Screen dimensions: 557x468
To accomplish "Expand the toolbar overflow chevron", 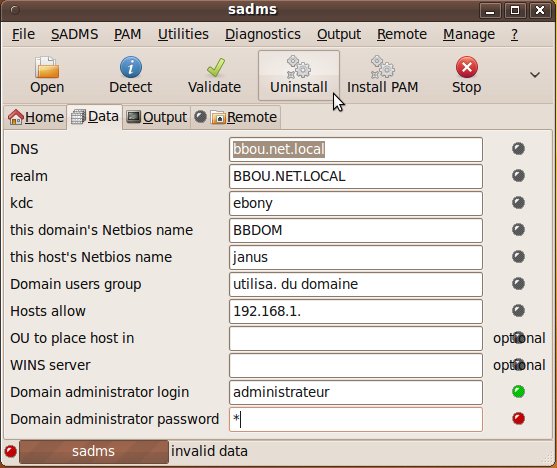I will point(535,75).
